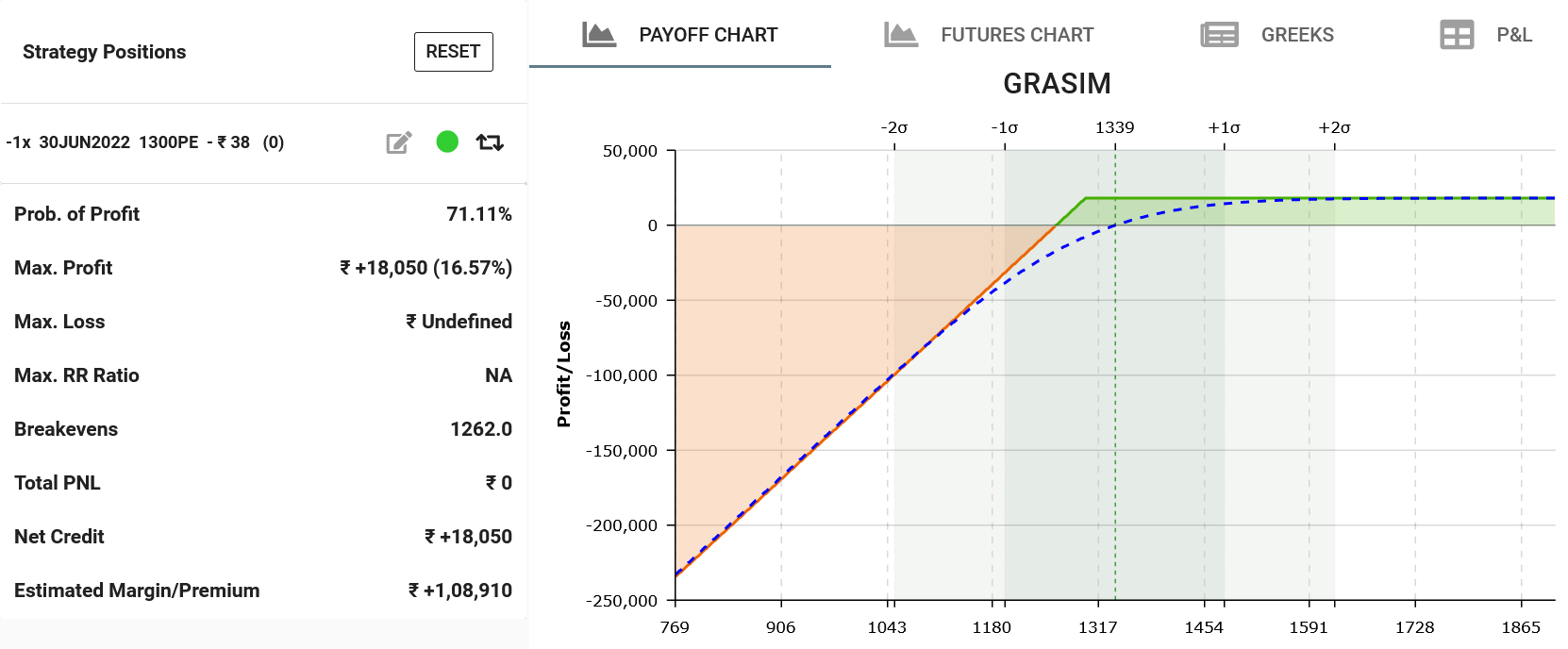Viewport: 1568px width, 649px height.
Task: Open the GREEKS tab
Action: click(x=1296, y=35)
